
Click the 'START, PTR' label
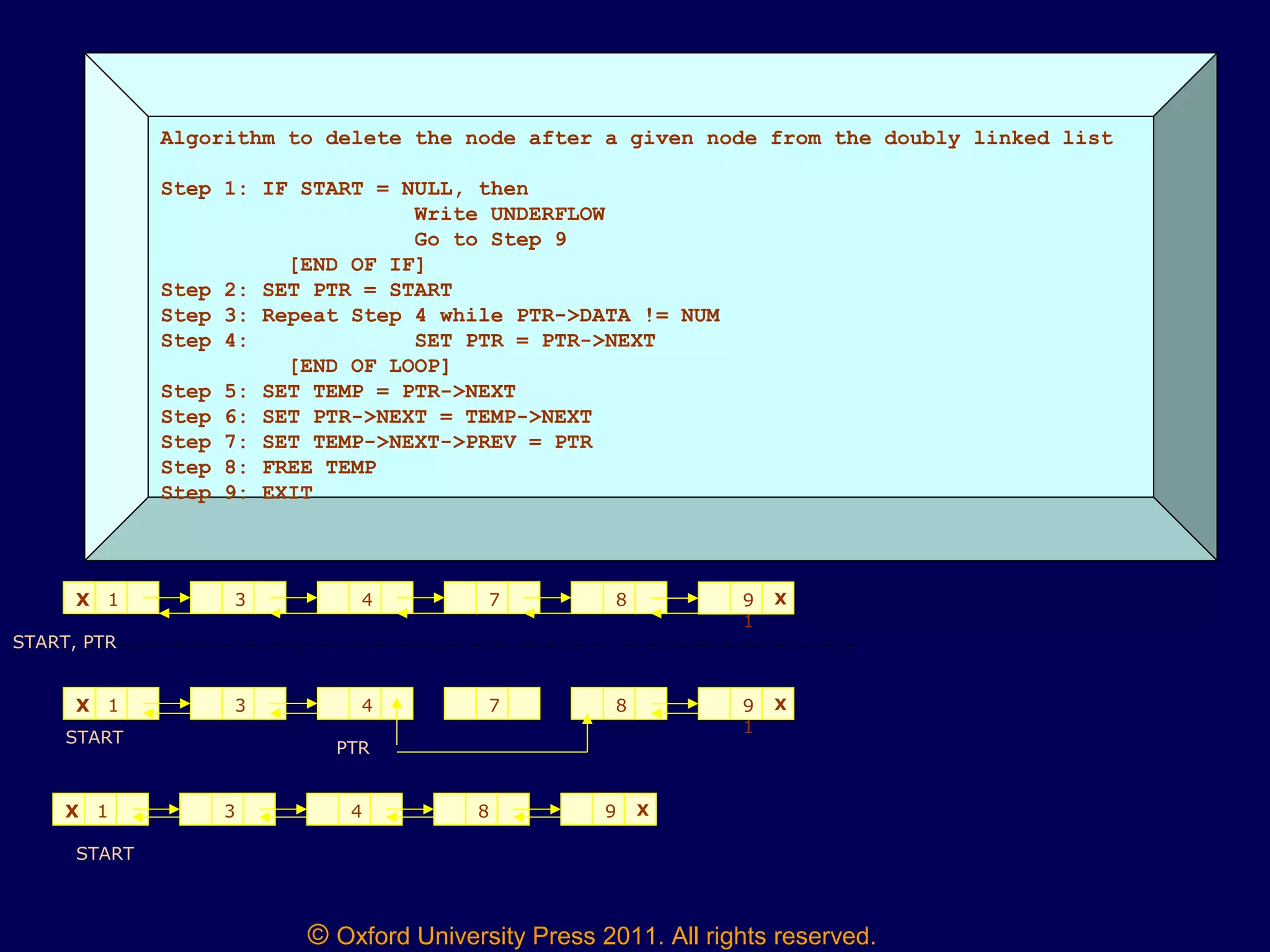click(64, 642)
